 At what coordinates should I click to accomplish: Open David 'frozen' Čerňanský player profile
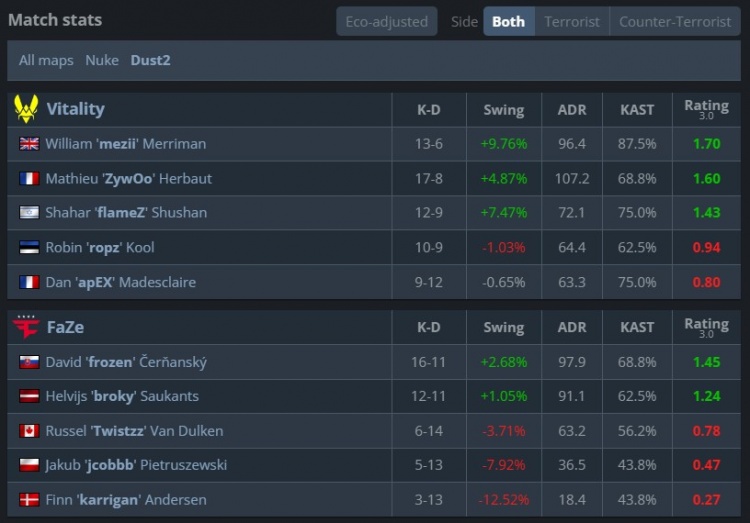pyautogui.click(x=126, y=362)
